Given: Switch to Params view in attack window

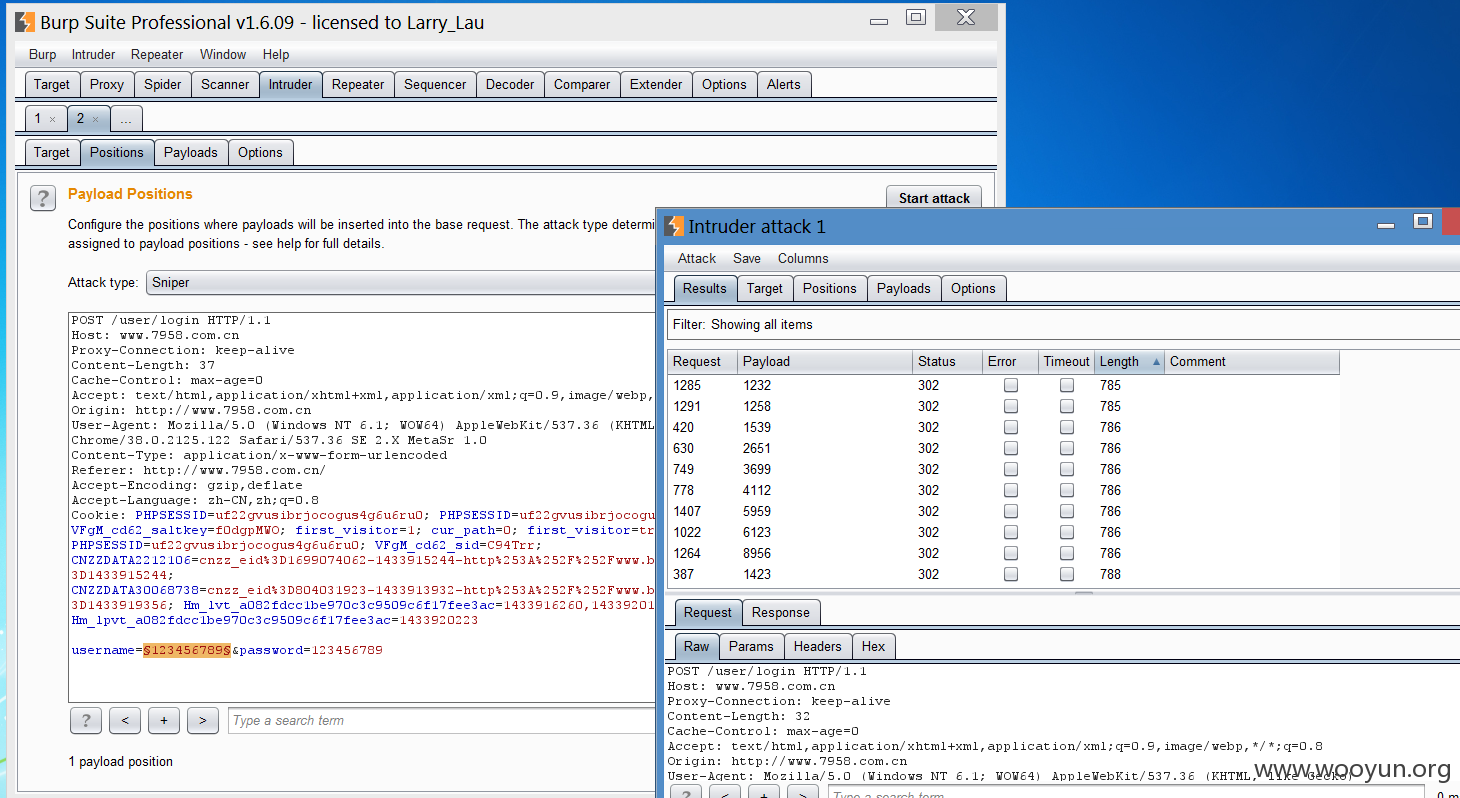Looking at the screenshot, I should click(751, 647).
